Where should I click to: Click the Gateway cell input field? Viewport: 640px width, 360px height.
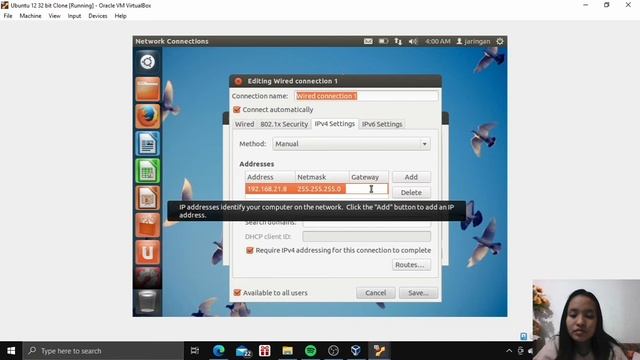coord(367,189)
